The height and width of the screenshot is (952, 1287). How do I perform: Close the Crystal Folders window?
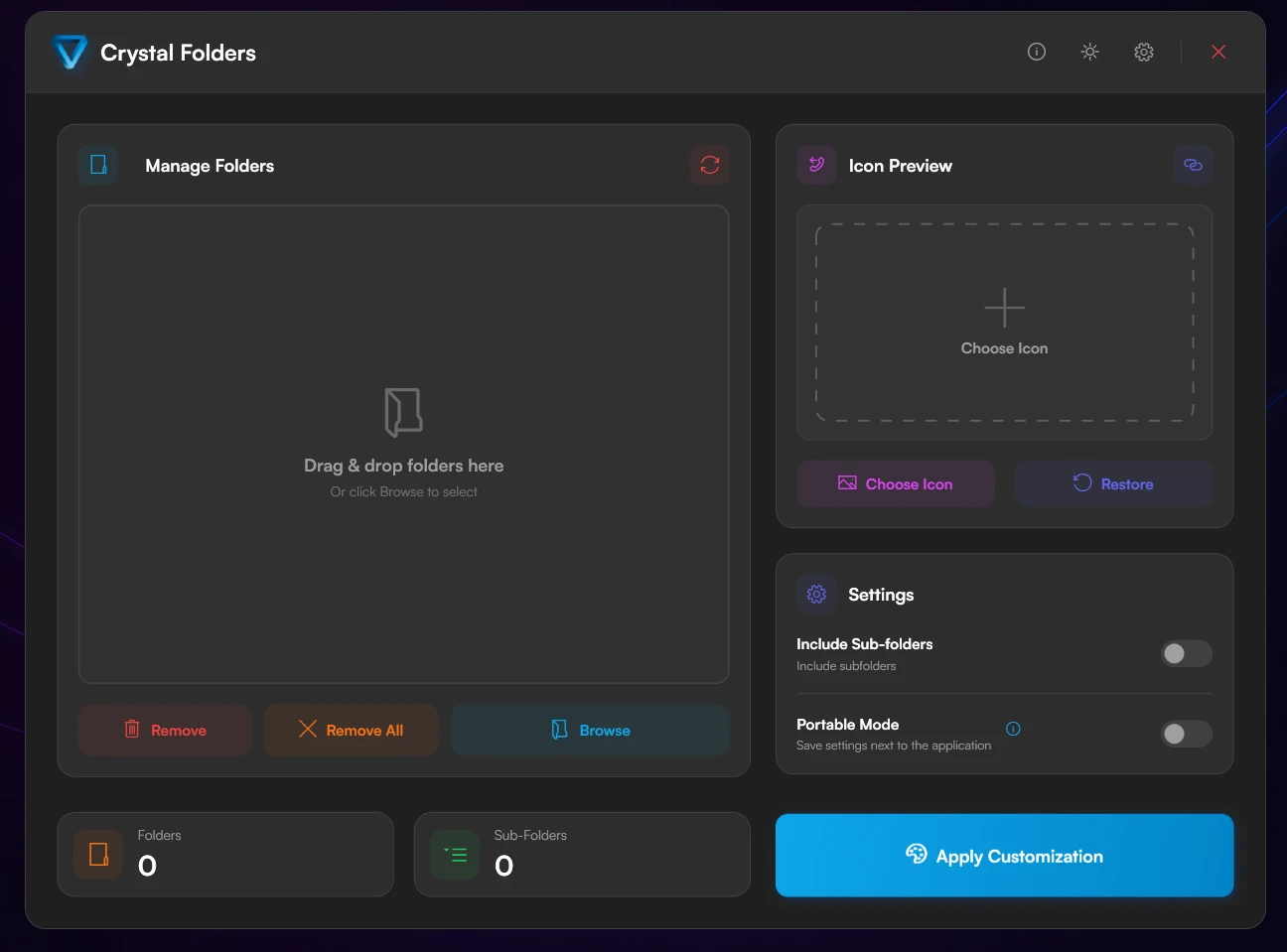click(1218, 52)
